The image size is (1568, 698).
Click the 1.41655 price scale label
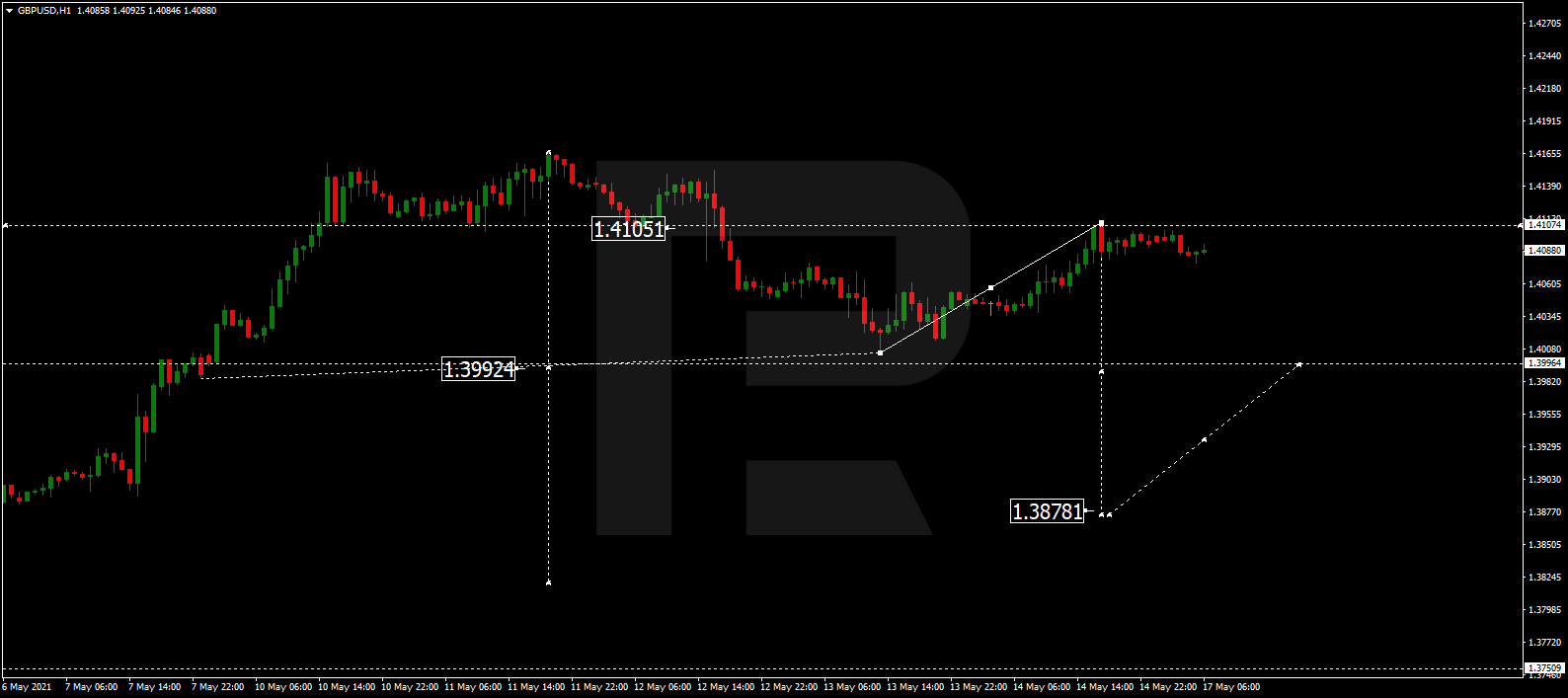tap(1544, 154)
